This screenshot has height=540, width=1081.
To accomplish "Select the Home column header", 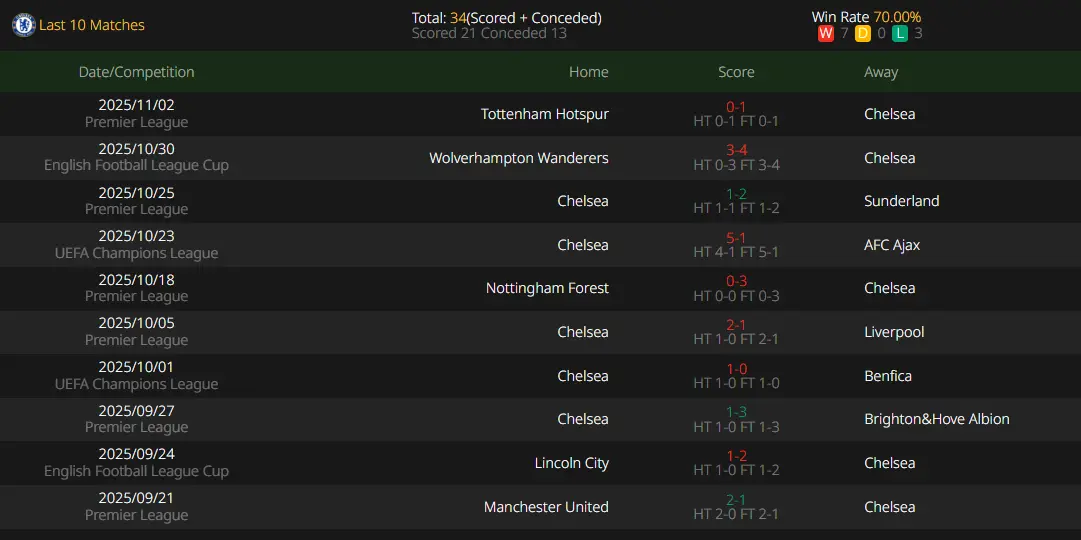I will 588,72.
